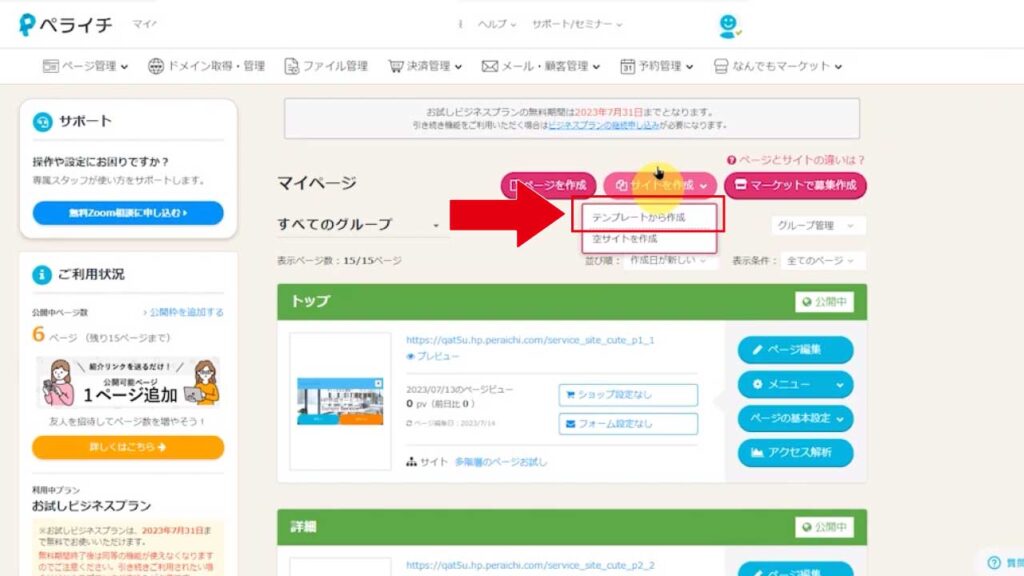This screenshot has height=576, width=1024.
Task: Click the pencil icon on ページ編集
Action: [x=758, y=350]
